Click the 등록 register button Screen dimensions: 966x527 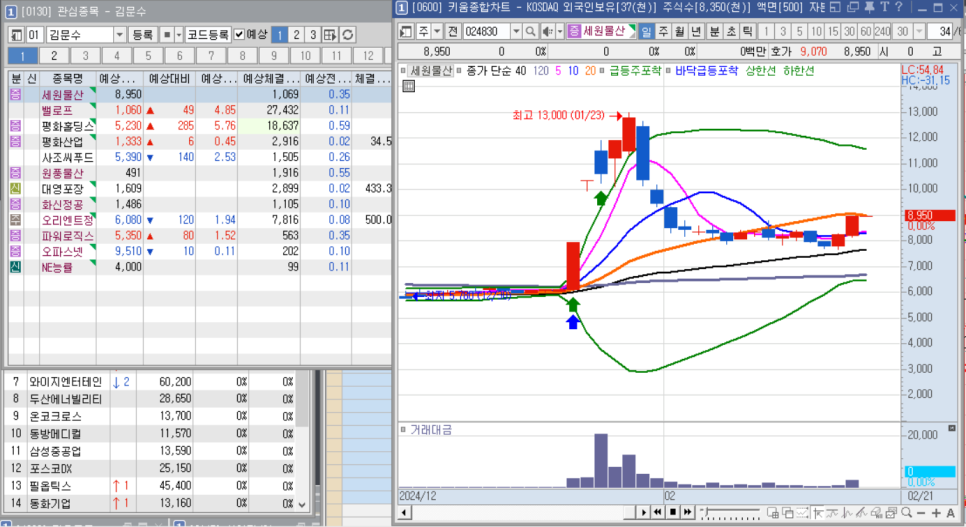click(143, 35)
